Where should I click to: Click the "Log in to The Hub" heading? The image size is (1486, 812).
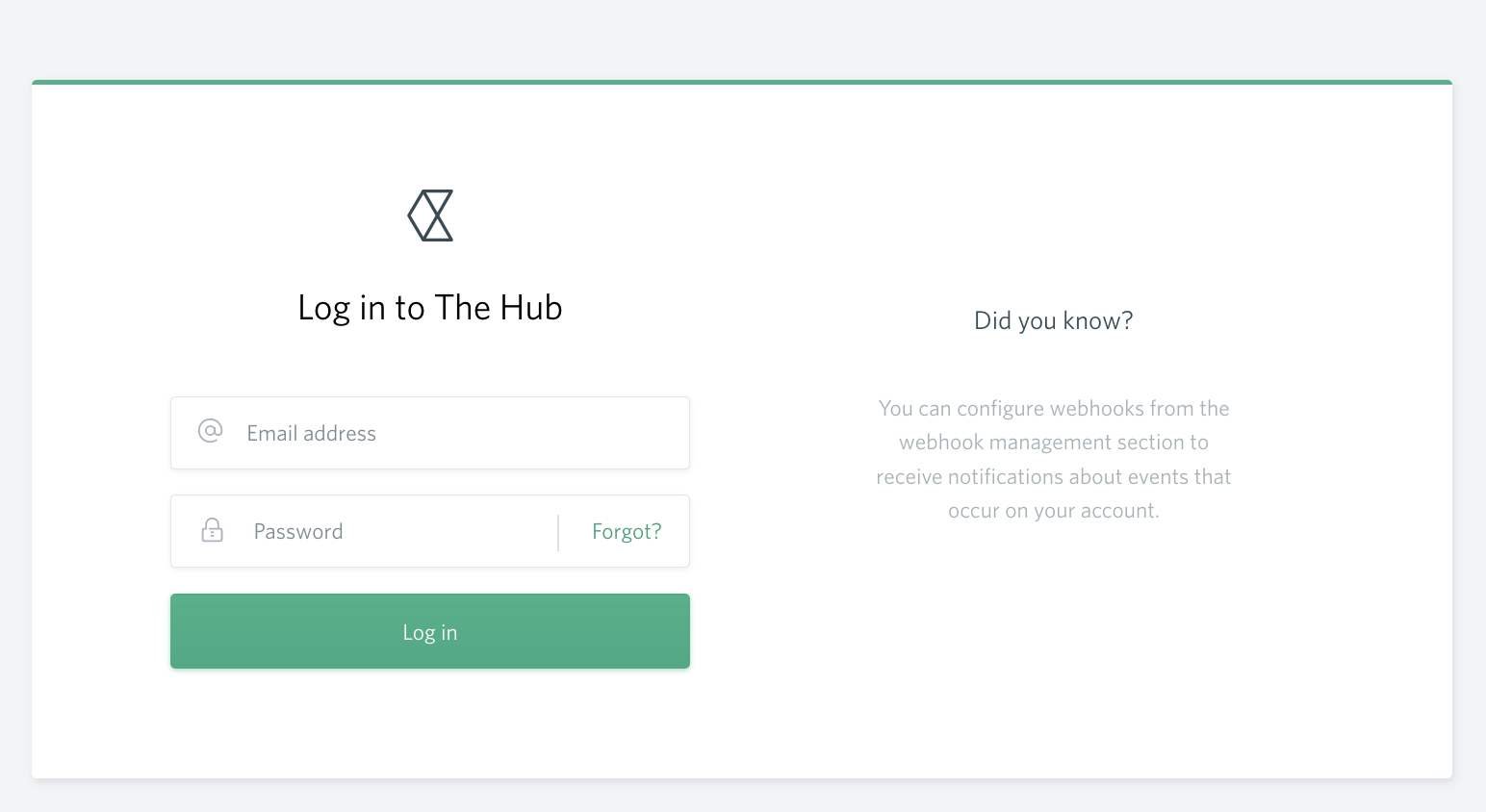tap(430, 308)
